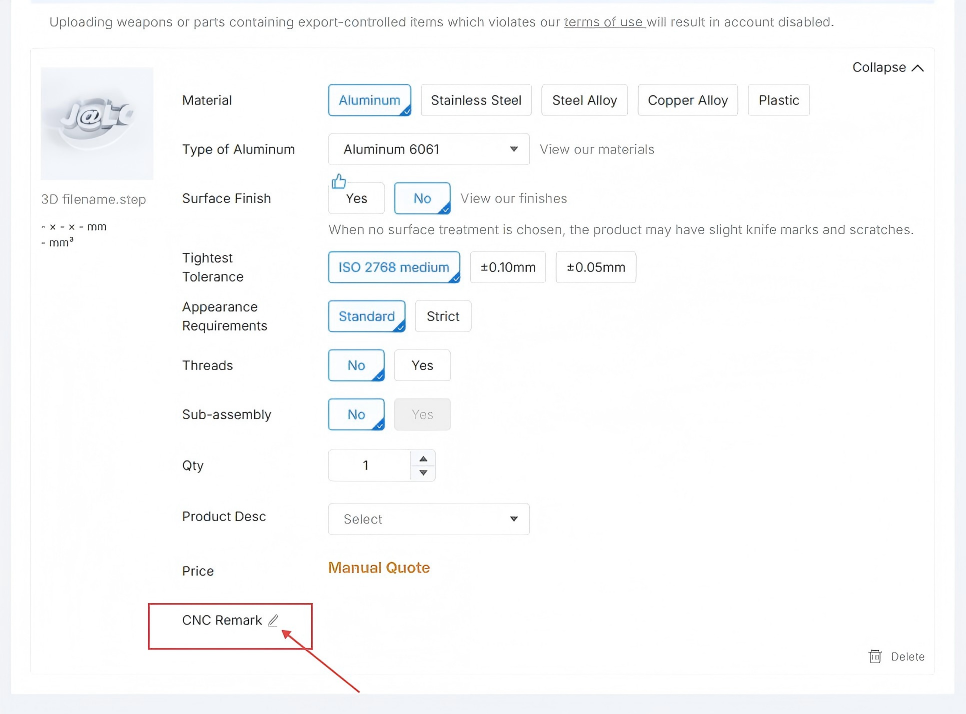Select Plastic material
The image size is (966, 714).
(779, 100)
